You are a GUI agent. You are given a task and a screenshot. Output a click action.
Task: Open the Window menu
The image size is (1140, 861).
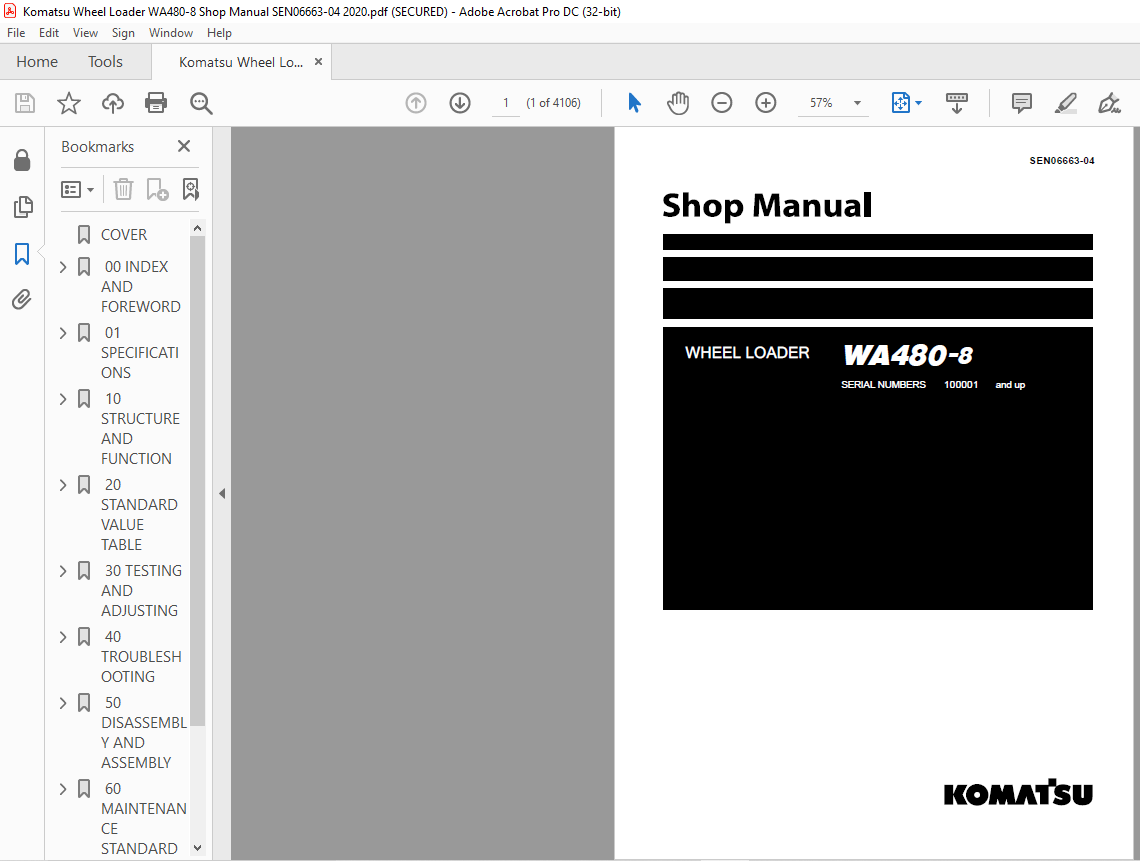pos(171,33)
